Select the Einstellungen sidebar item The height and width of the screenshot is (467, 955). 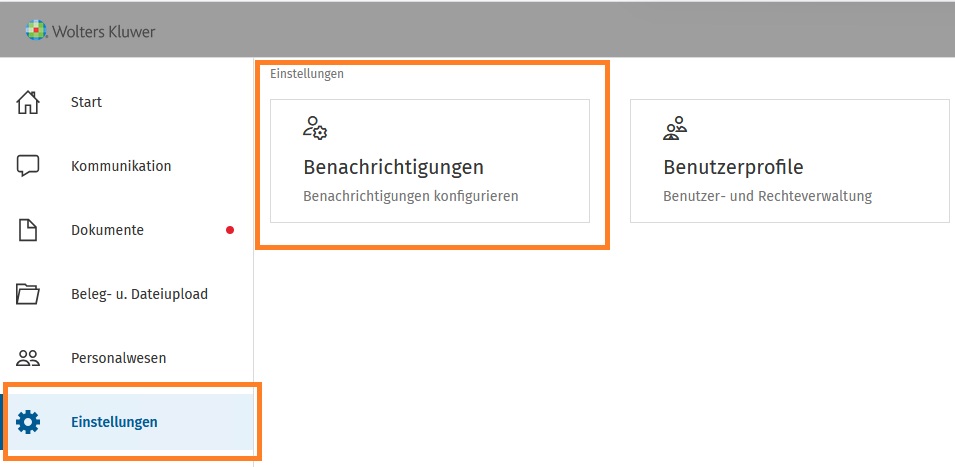(127, 422)
